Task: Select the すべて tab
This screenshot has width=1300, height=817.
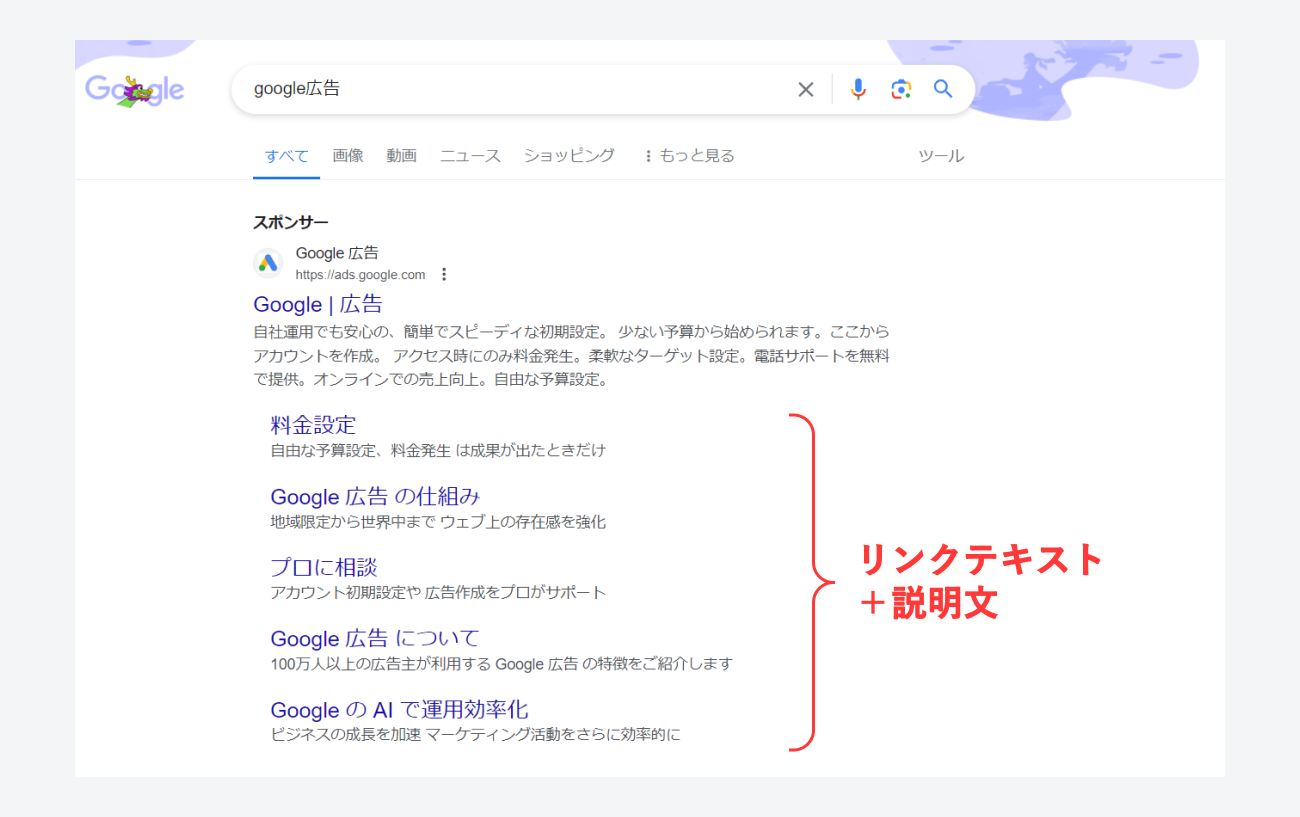Action: tap(287, 156)
